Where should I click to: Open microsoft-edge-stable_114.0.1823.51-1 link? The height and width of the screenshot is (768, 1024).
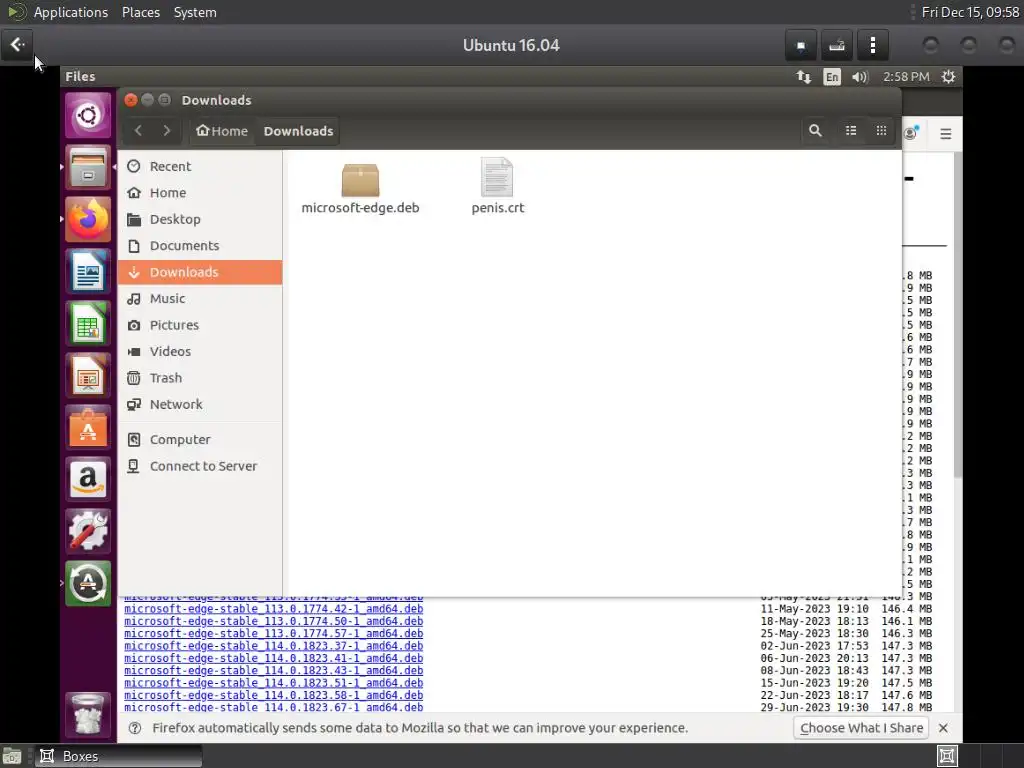[274, 683]
